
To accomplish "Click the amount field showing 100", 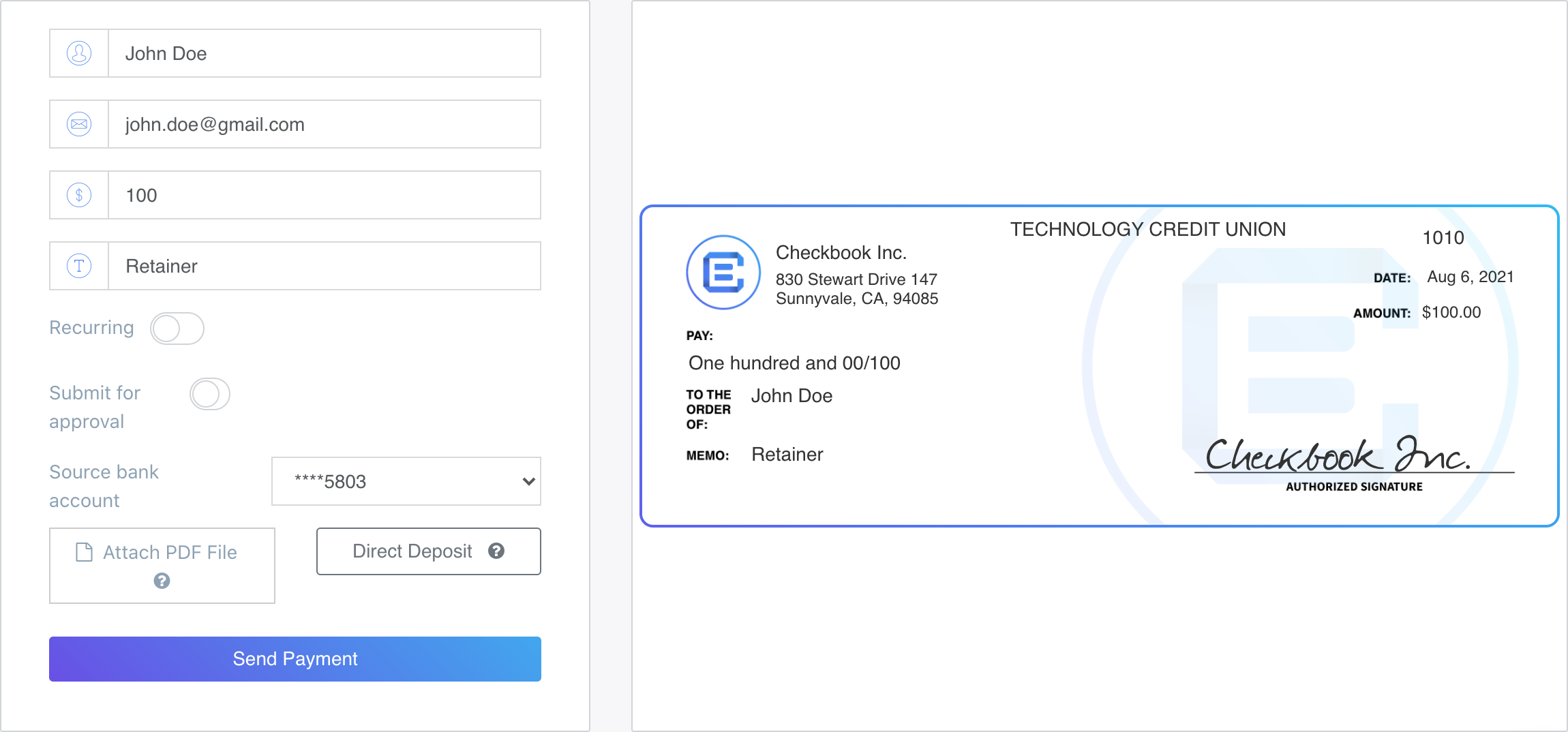I will coord(325,195).
